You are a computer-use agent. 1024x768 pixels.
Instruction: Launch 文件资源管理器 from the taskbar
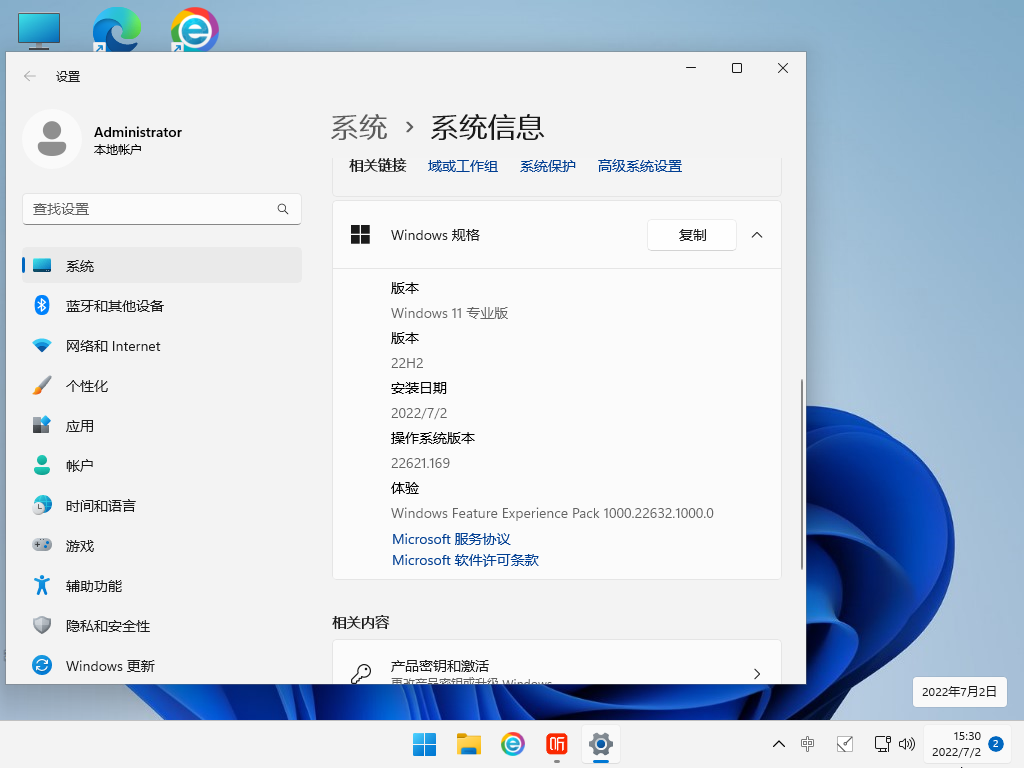[468, 744]
